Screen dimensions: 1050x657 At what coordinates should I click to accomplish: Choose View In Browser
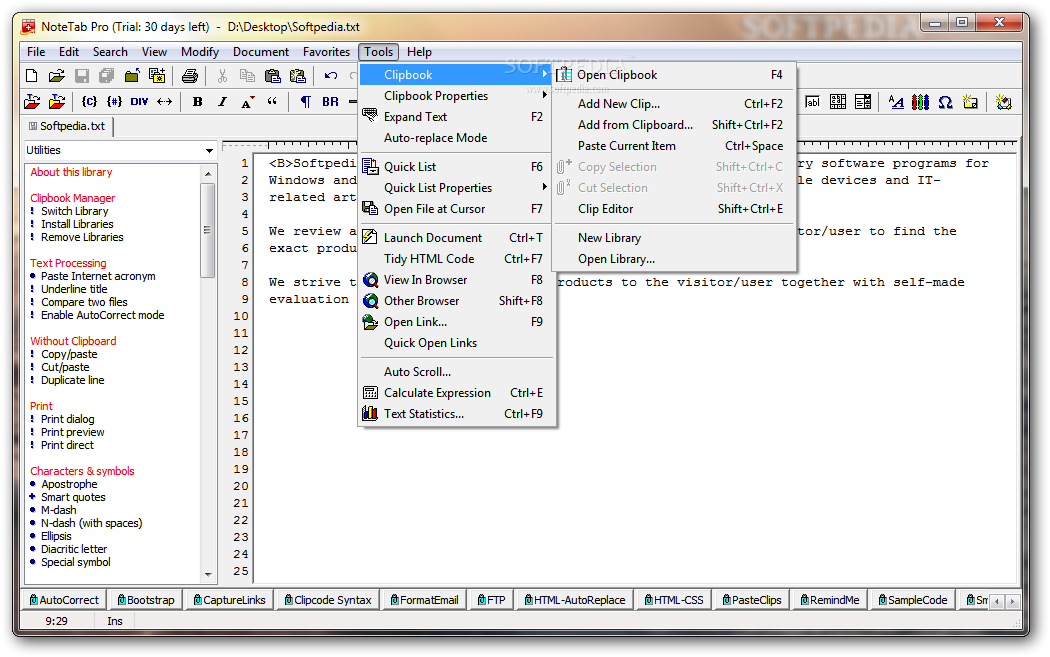pos(457,280)
